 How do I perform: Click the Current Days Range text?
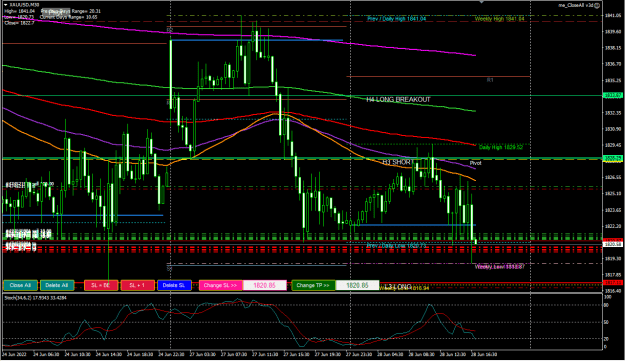(x=69, y=17)
